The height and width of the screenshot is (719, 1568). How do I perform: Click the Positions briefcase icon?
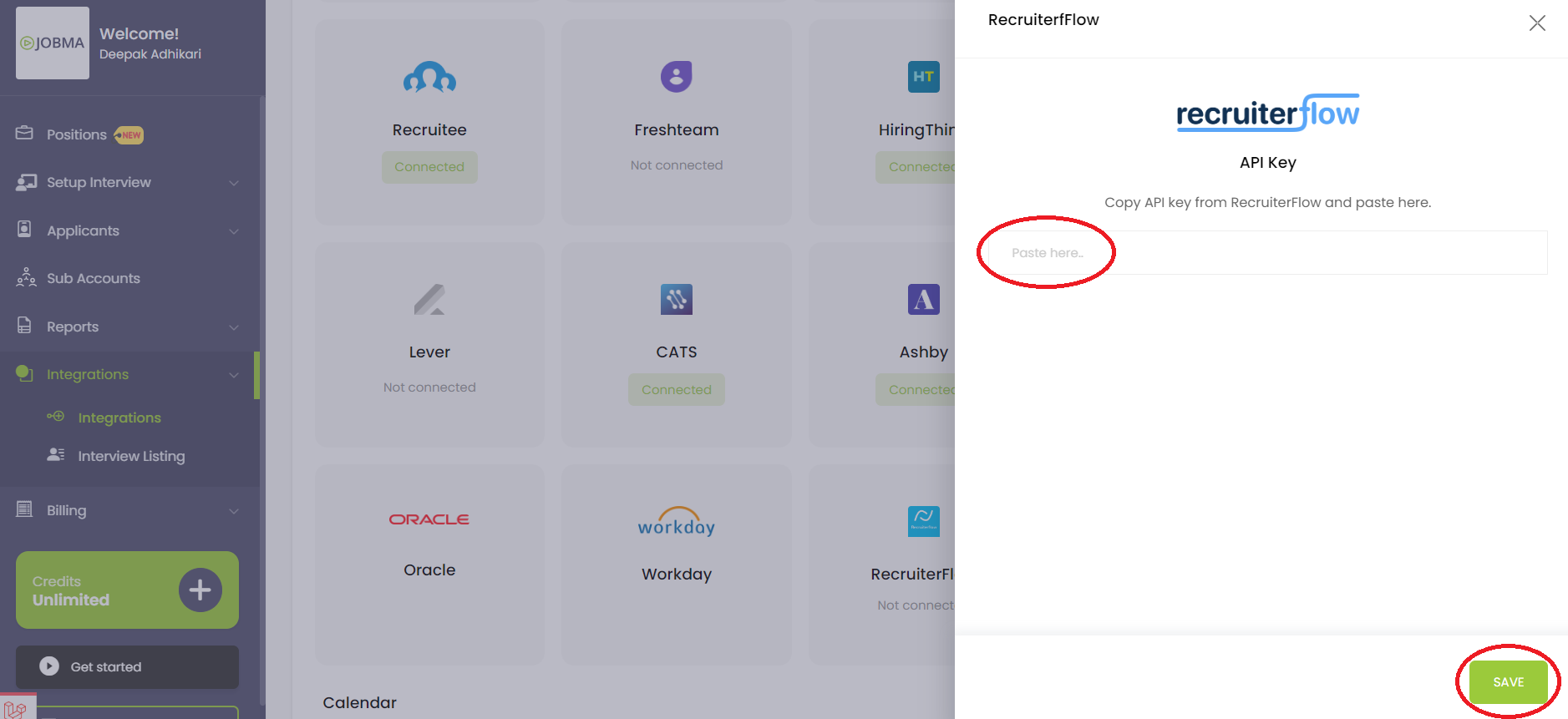[24, 133]
